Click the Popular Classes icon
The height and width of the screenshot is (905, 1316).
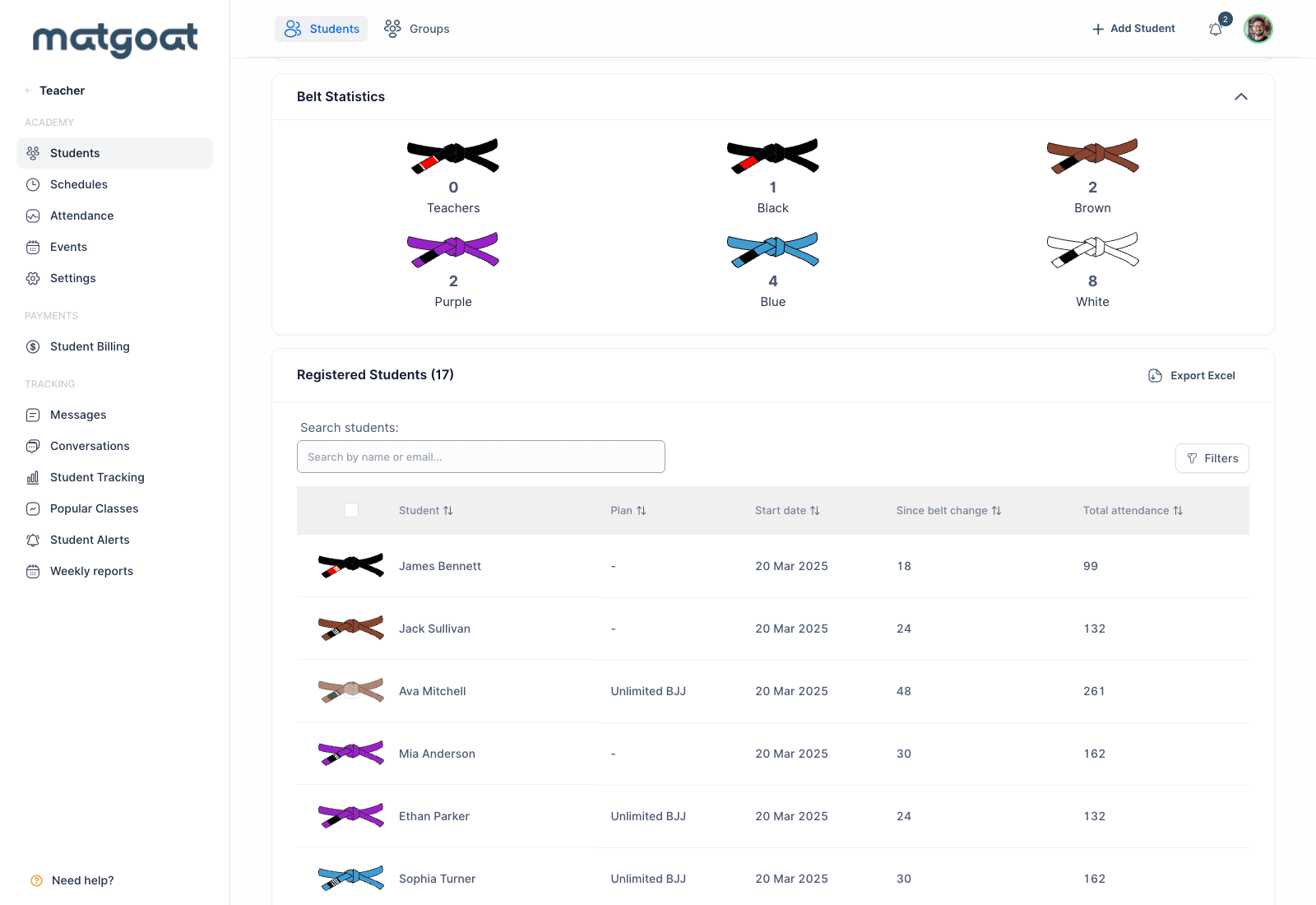33,508
